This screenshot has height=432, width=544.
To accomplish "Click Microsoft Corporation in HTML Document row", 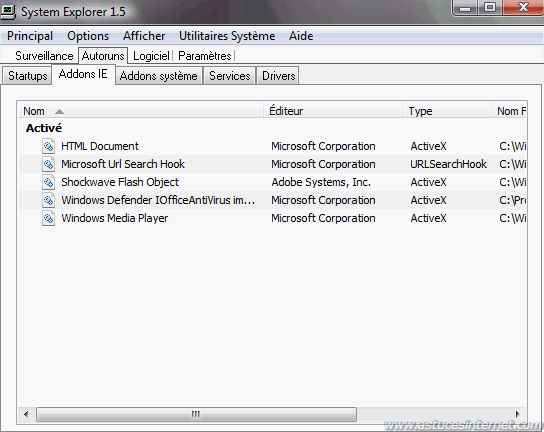I will (x=323, y=146).
